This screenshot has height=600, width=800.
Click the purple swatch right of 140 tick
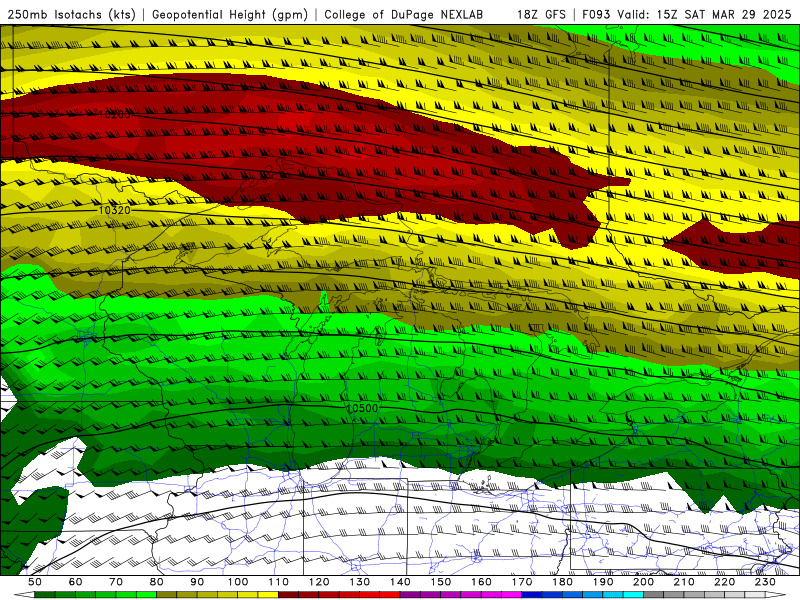(x=410, y=595)
